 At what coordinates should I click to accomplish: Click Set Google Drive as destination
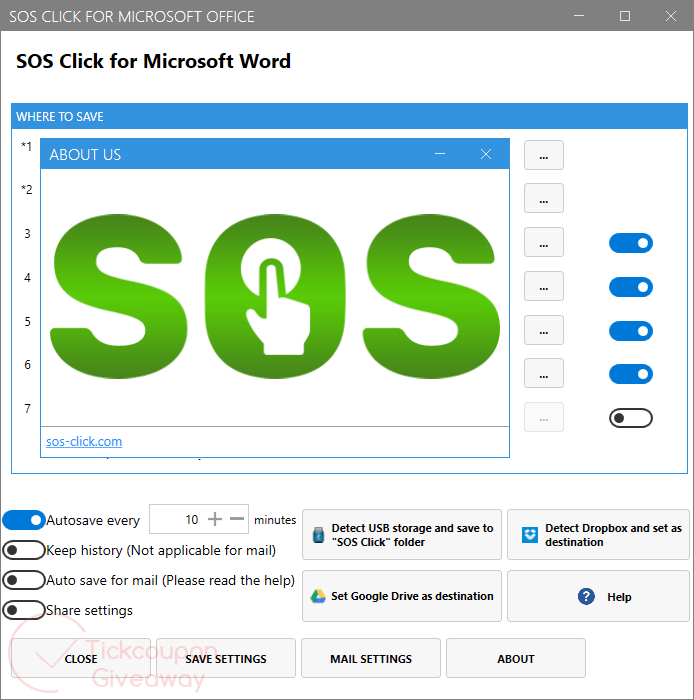[402, 596]
